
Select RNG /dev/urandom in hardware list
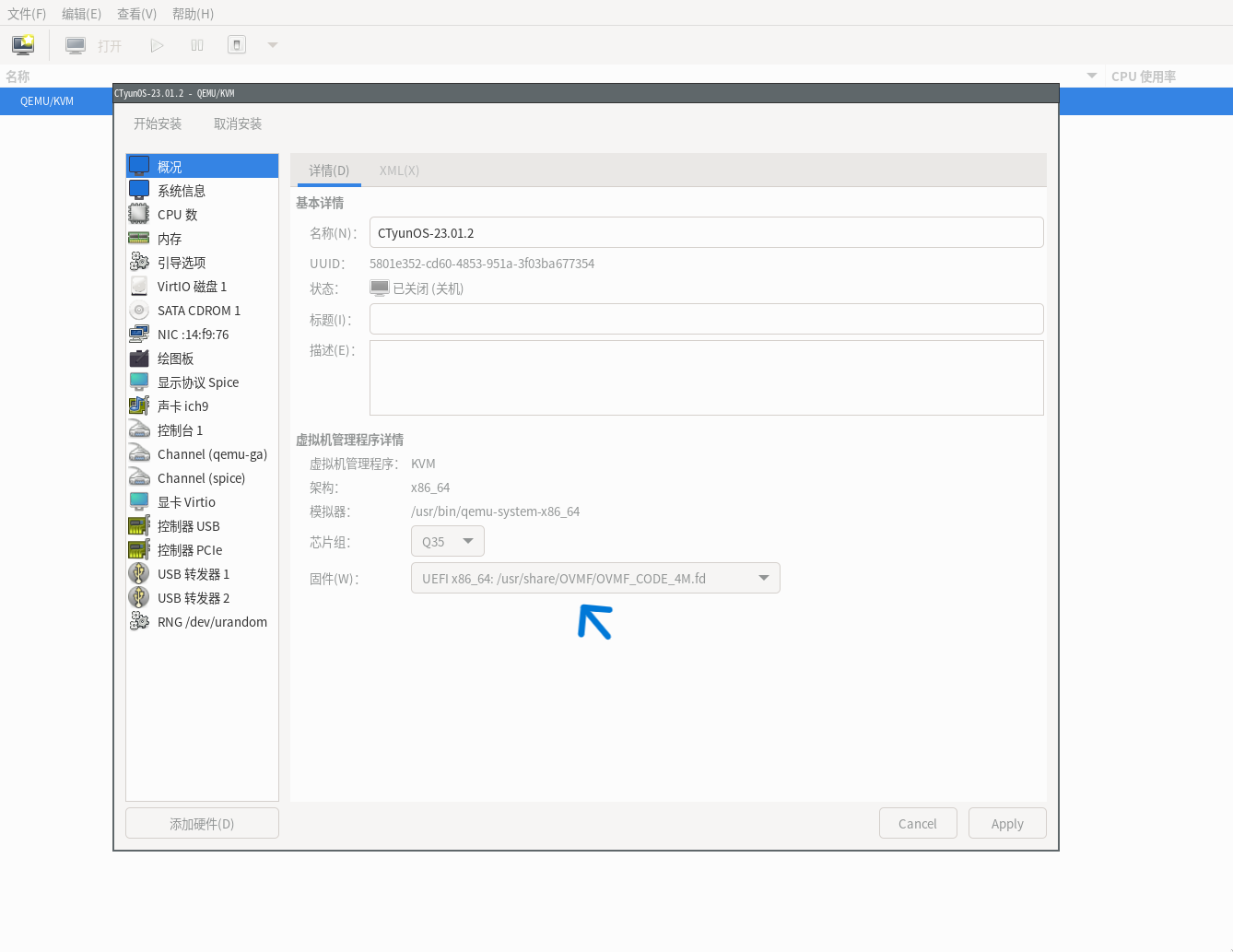(x=212, y=622)
